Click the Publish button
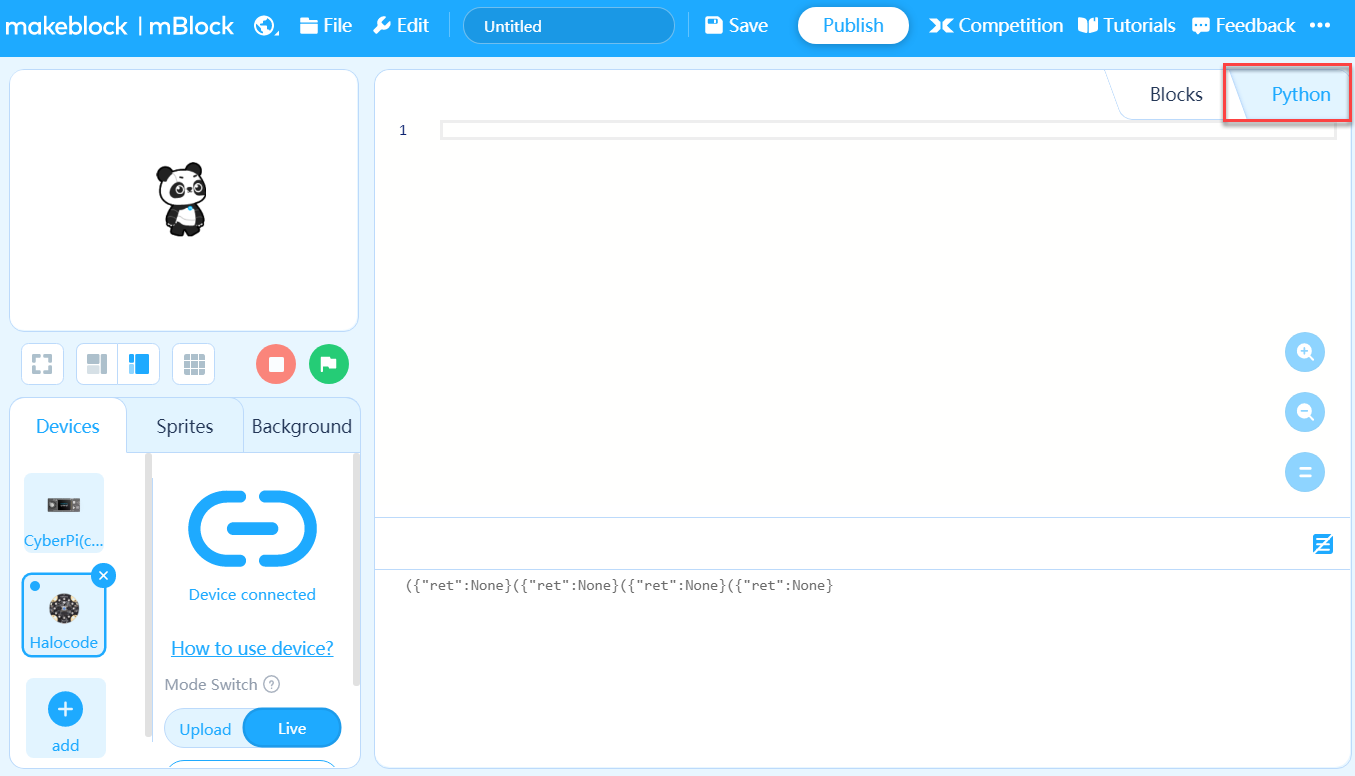This screenshot has width=1355, height=776. coord(853,26)
